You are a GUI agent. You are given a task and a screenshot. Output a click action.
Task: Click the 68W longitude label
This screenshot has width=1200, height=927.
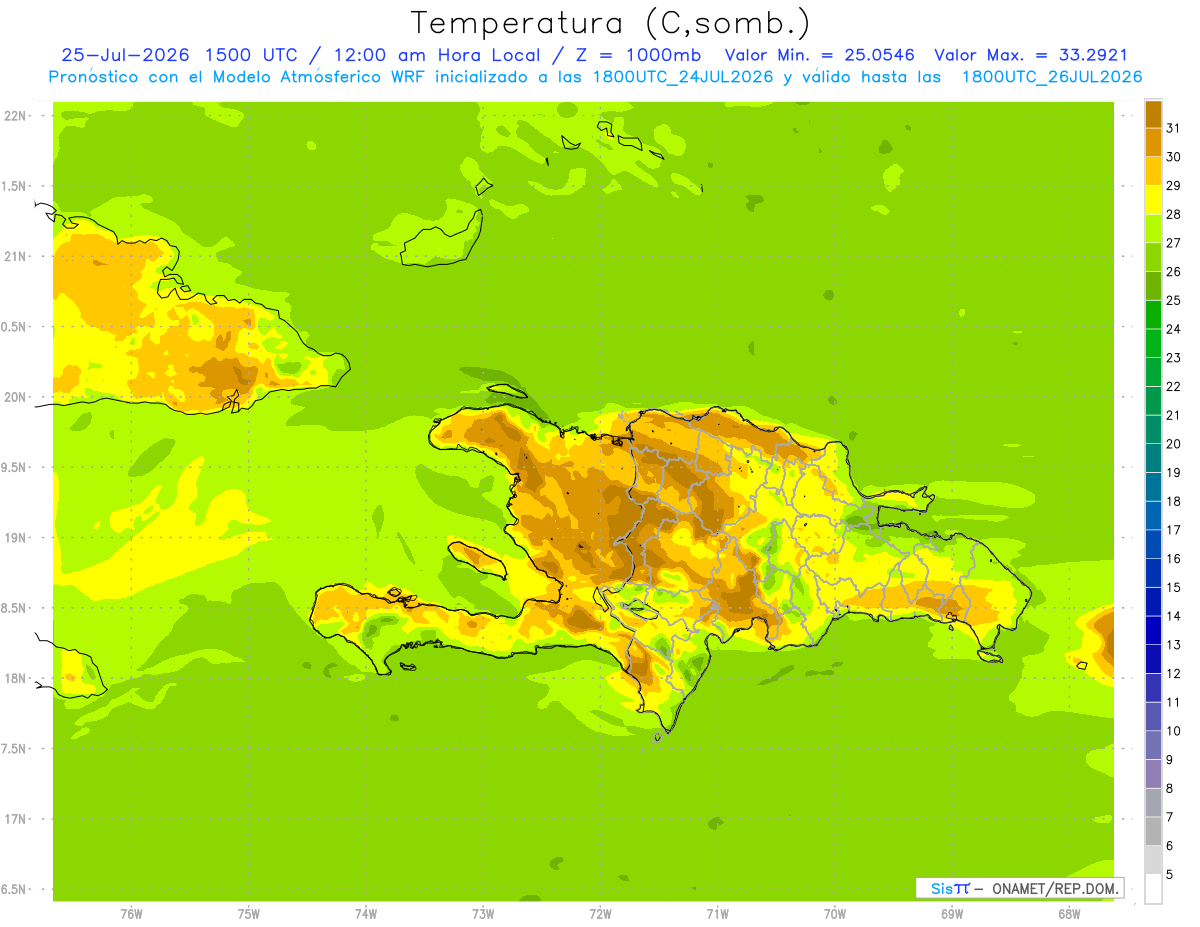1069,913
